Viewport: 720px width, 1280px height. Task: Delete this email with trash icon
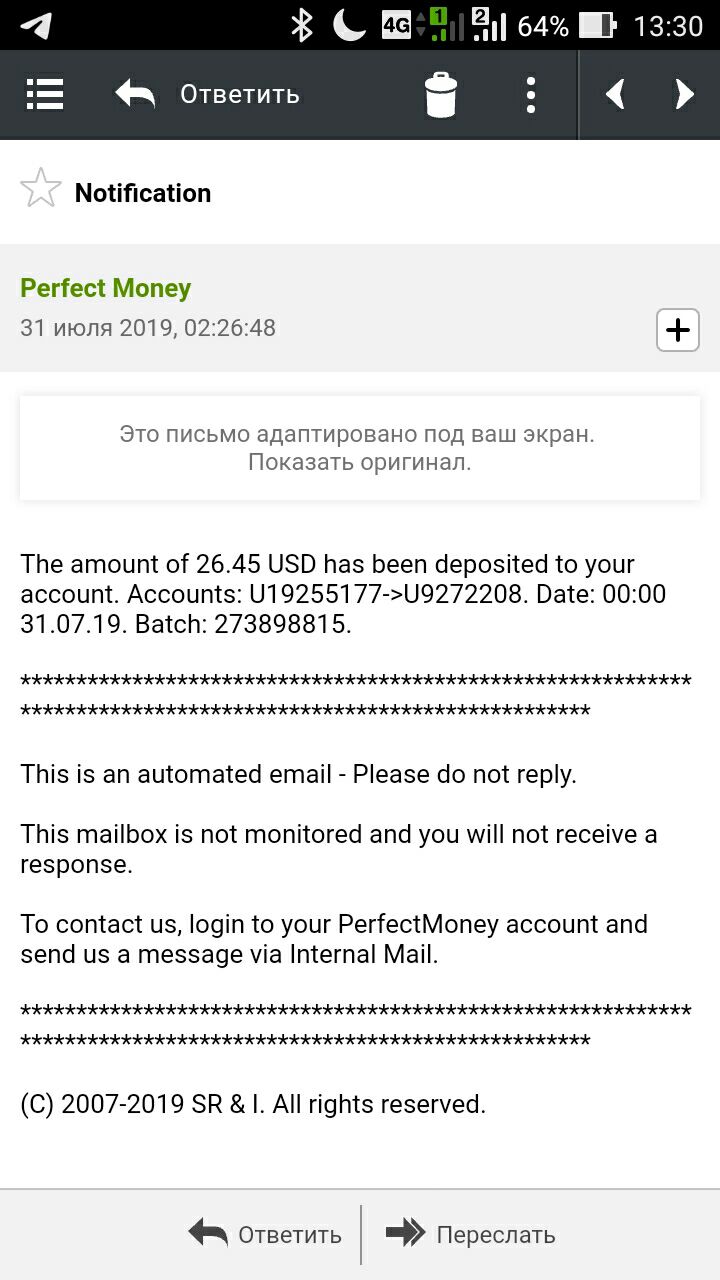(441, 96)
